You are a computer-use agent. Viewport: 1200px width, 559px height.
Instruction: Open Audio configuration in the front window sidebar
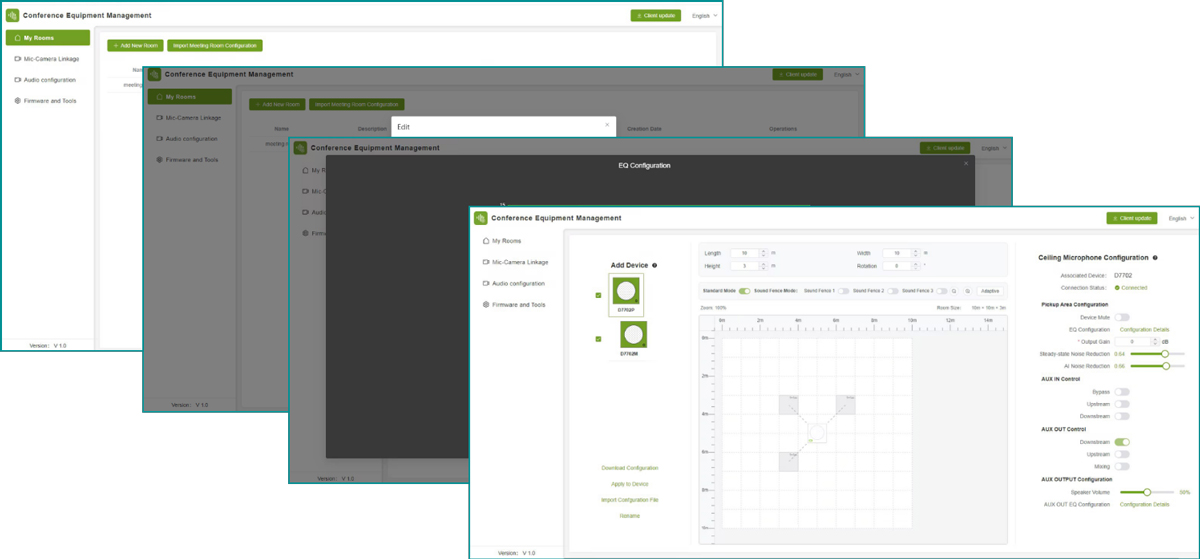(513, 283)
